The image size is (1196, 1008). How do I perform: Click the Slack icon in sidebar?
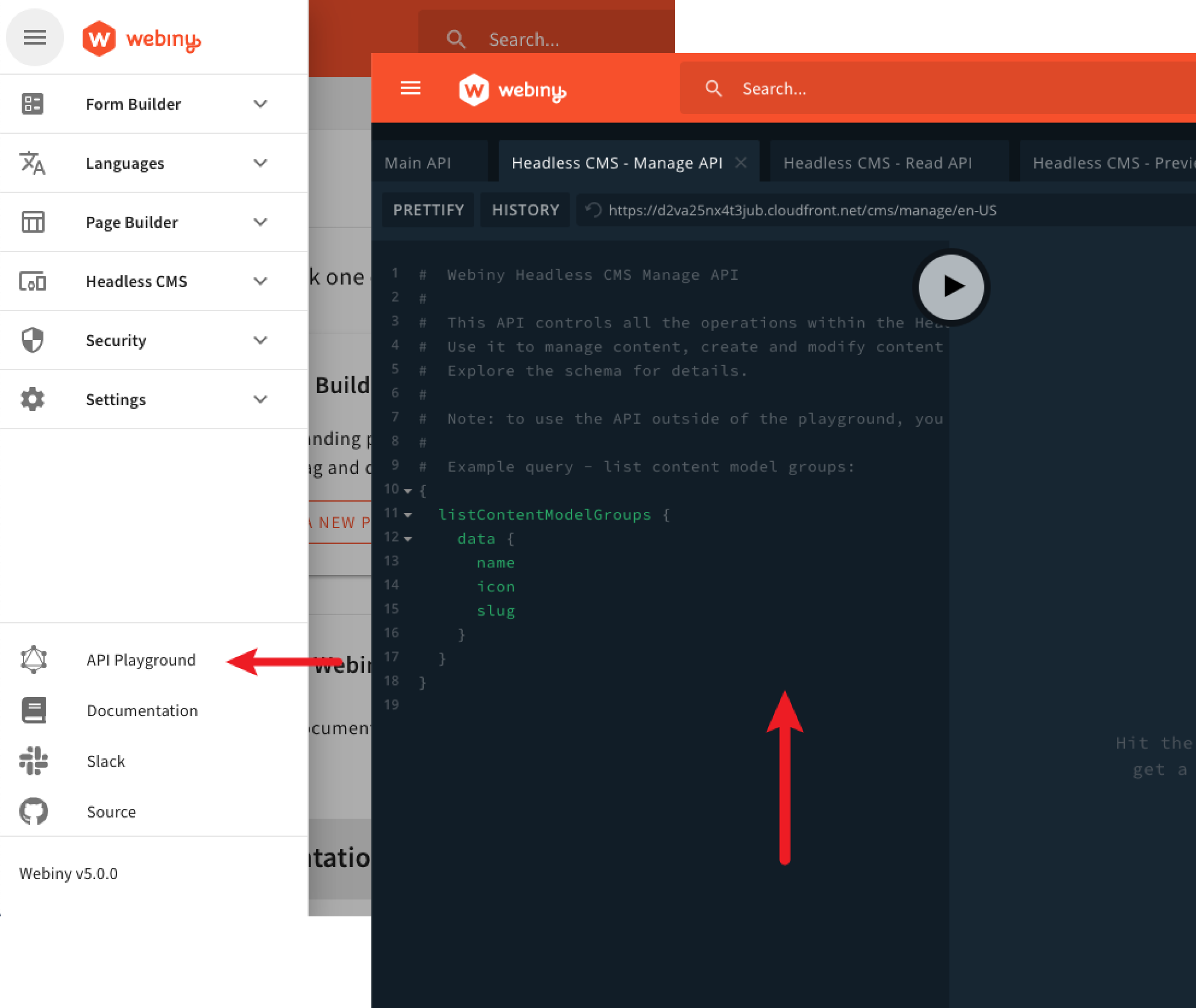pos(33,760)
